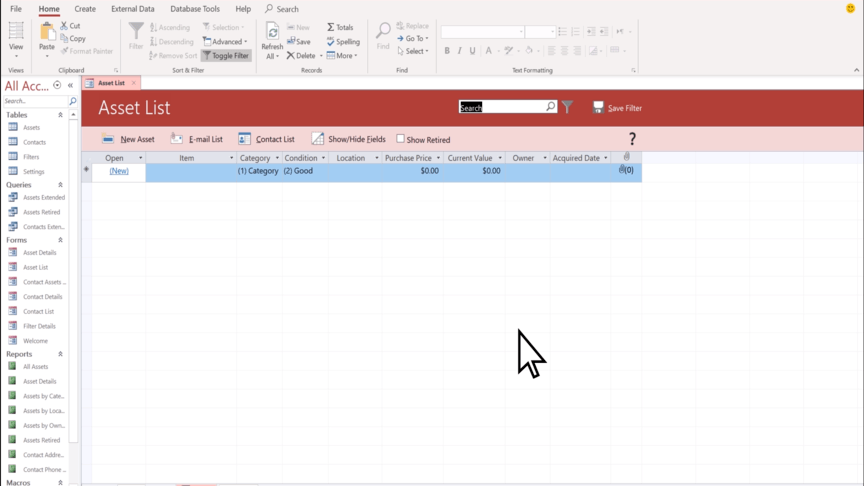Screen dimensions: 864x486
Task: Click the filter funnel beside search box
Action: click(567, 107)
